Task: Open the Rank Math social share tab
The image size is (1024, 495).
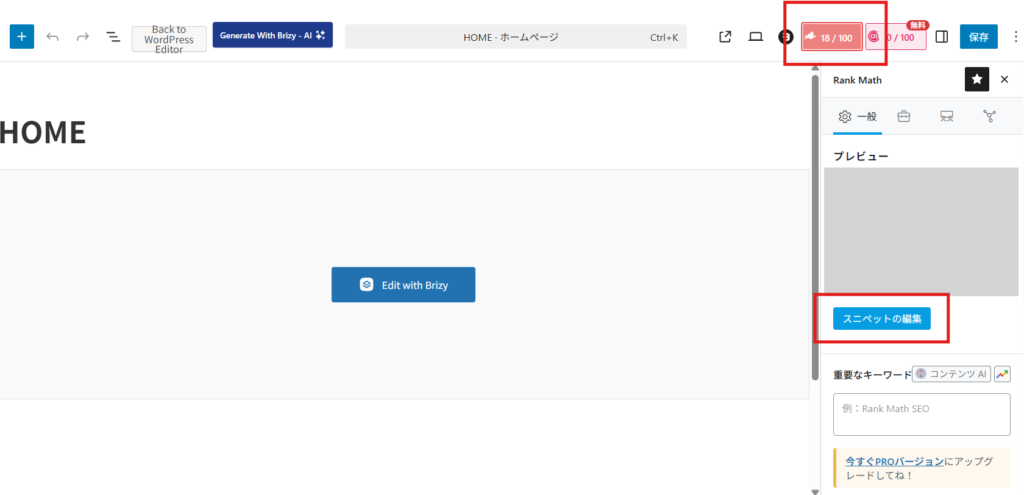Action: 989,117
